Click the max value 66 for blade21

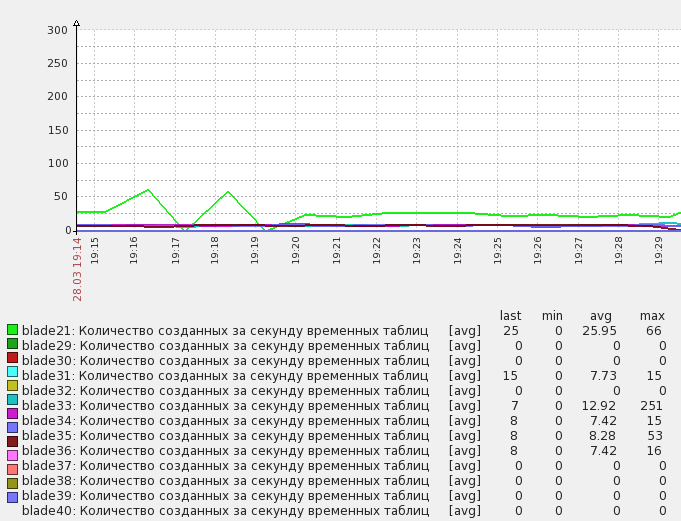(654, 331)
